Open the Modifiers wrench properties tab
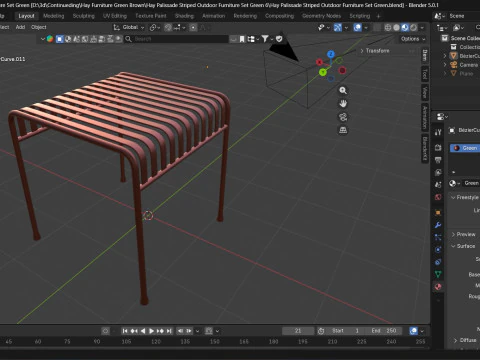The image size is (480, 360). (x=438, y=225)
